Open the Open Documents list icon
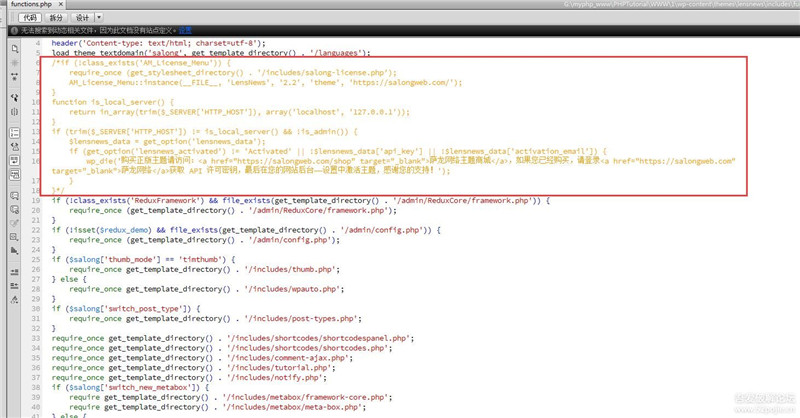The width and height of the screenshot is (800, 418). pyautogui.click(x=15, y=49)
